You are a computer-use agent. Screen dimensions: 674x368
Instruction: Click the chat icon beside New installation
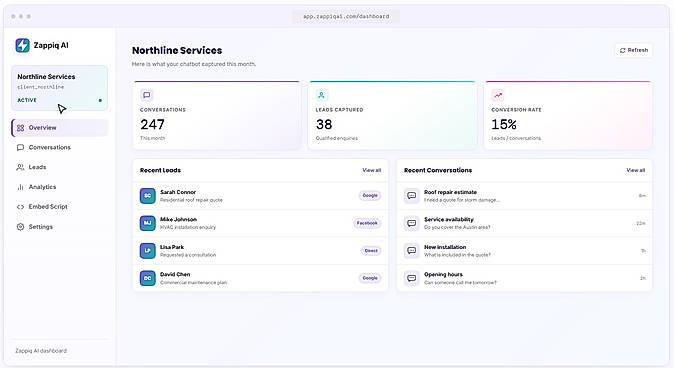point(411,251)
